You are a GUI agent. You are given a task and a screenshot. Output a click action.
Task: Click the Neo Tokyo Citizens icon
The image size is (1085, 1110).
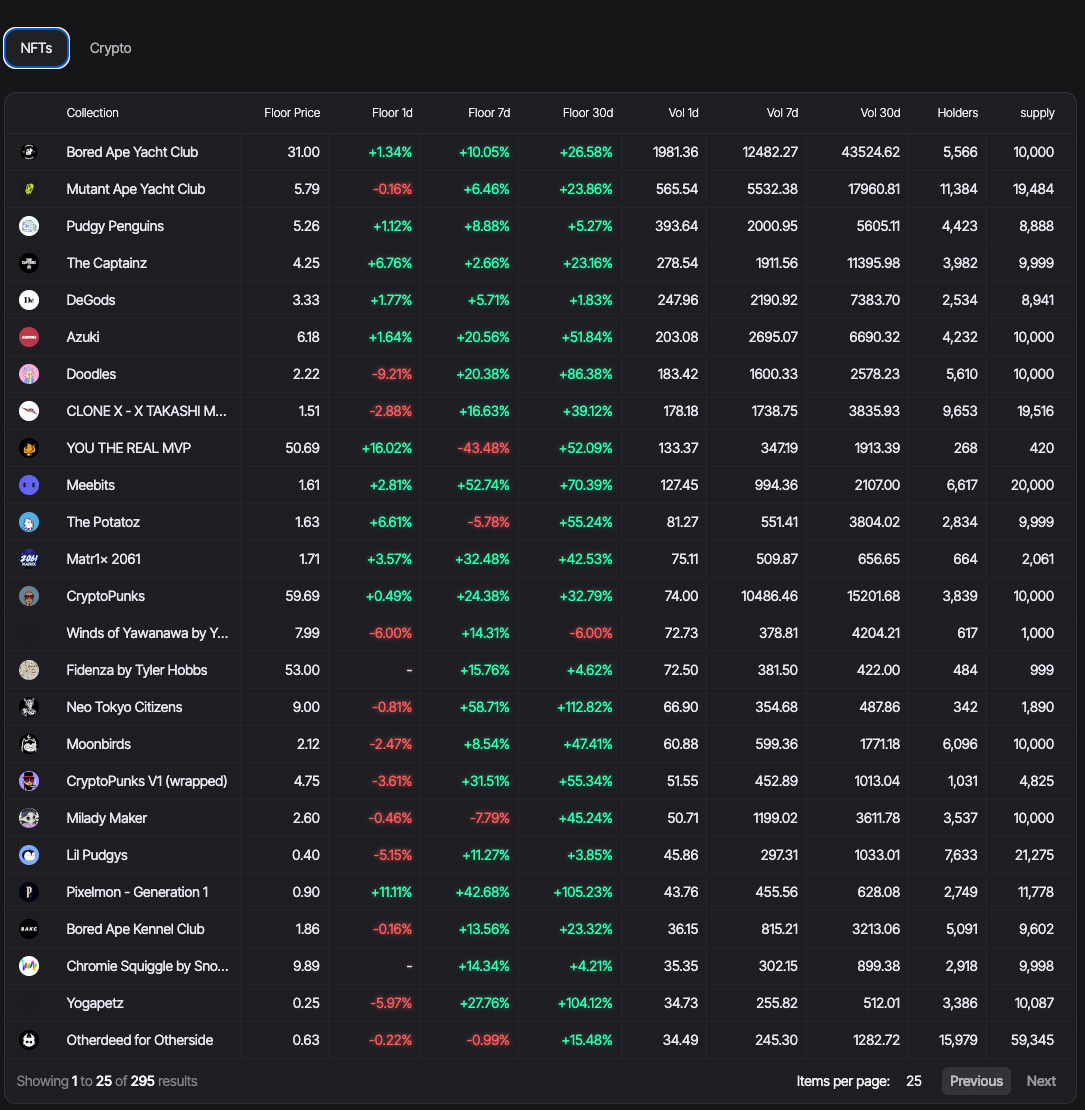29,707
